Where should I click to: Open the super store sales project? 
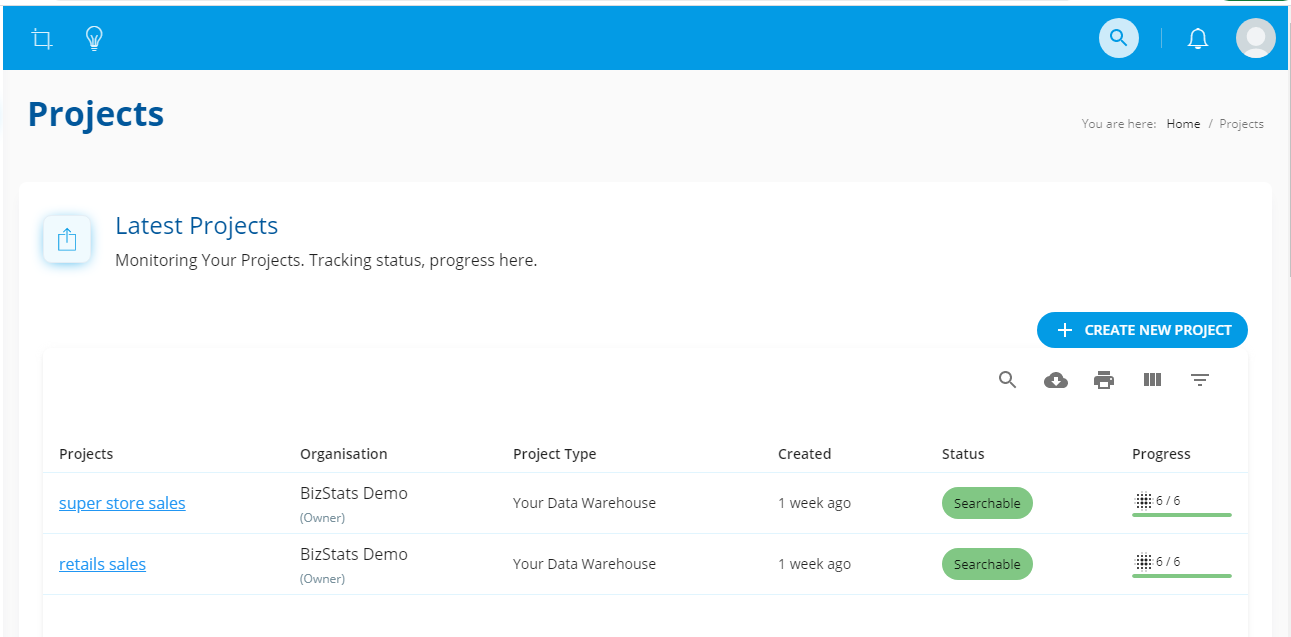(122, 503)
